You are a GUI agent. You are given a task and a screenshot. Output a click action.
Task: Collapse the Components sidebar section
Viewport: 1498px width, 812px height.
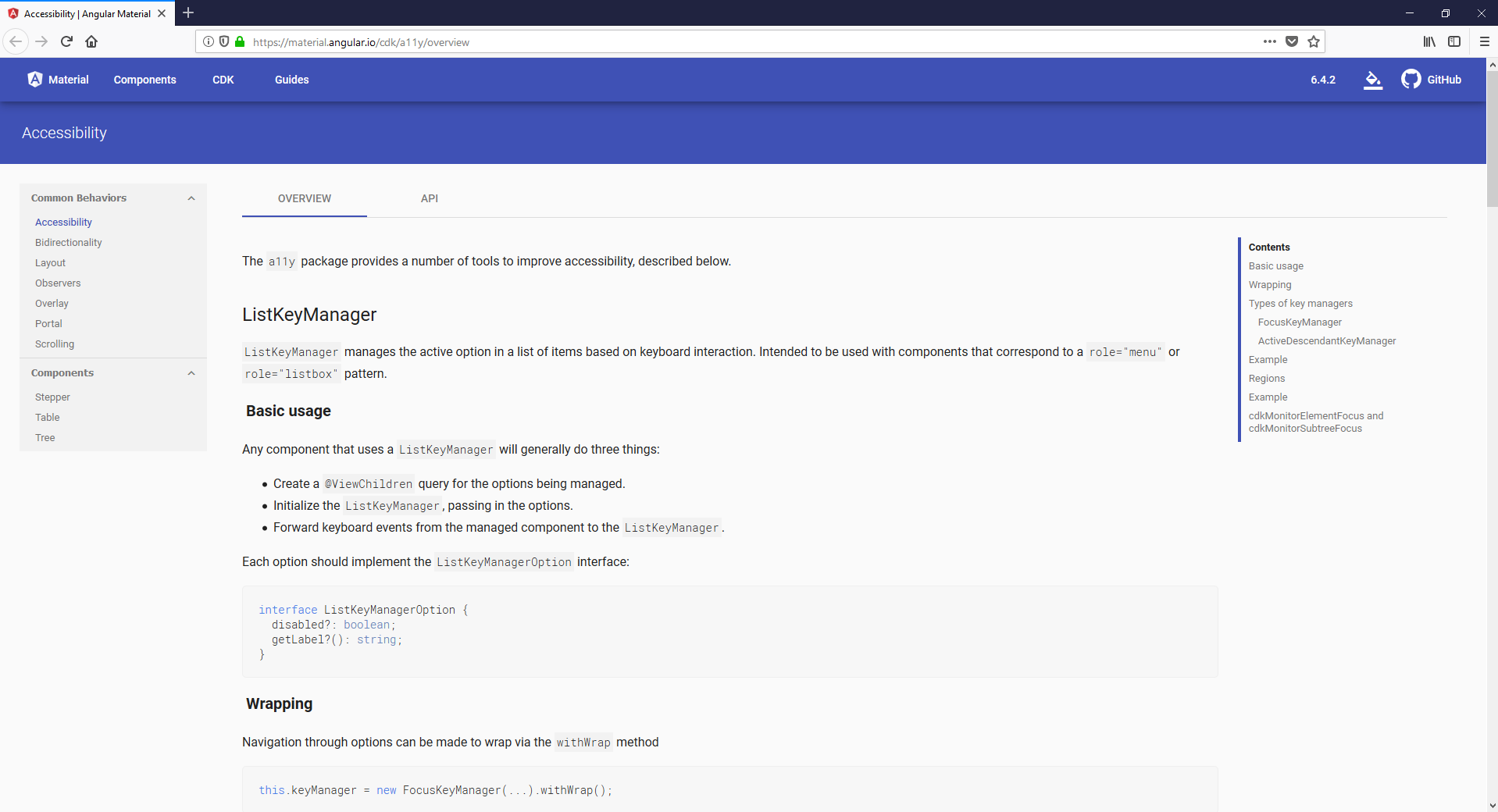(191, 372)
